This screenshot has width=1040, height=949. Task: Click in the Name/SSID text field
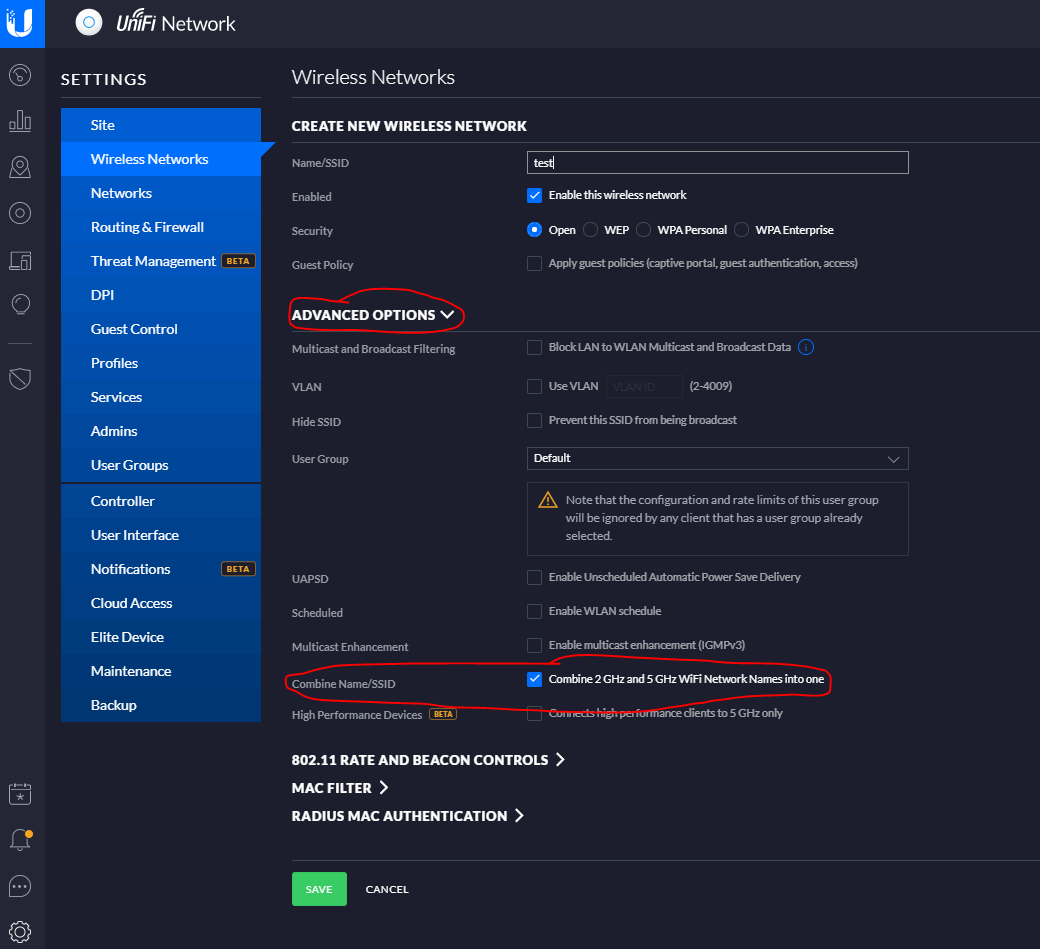pos(717,163)
